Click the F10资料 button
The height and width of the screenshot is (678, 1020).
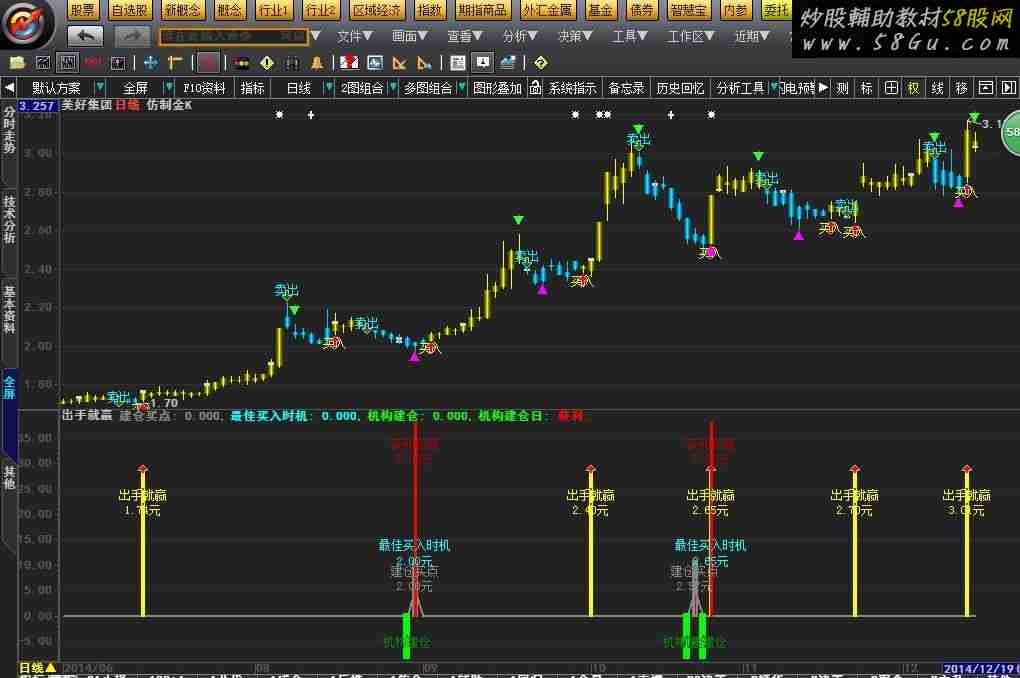pos(204,88)
